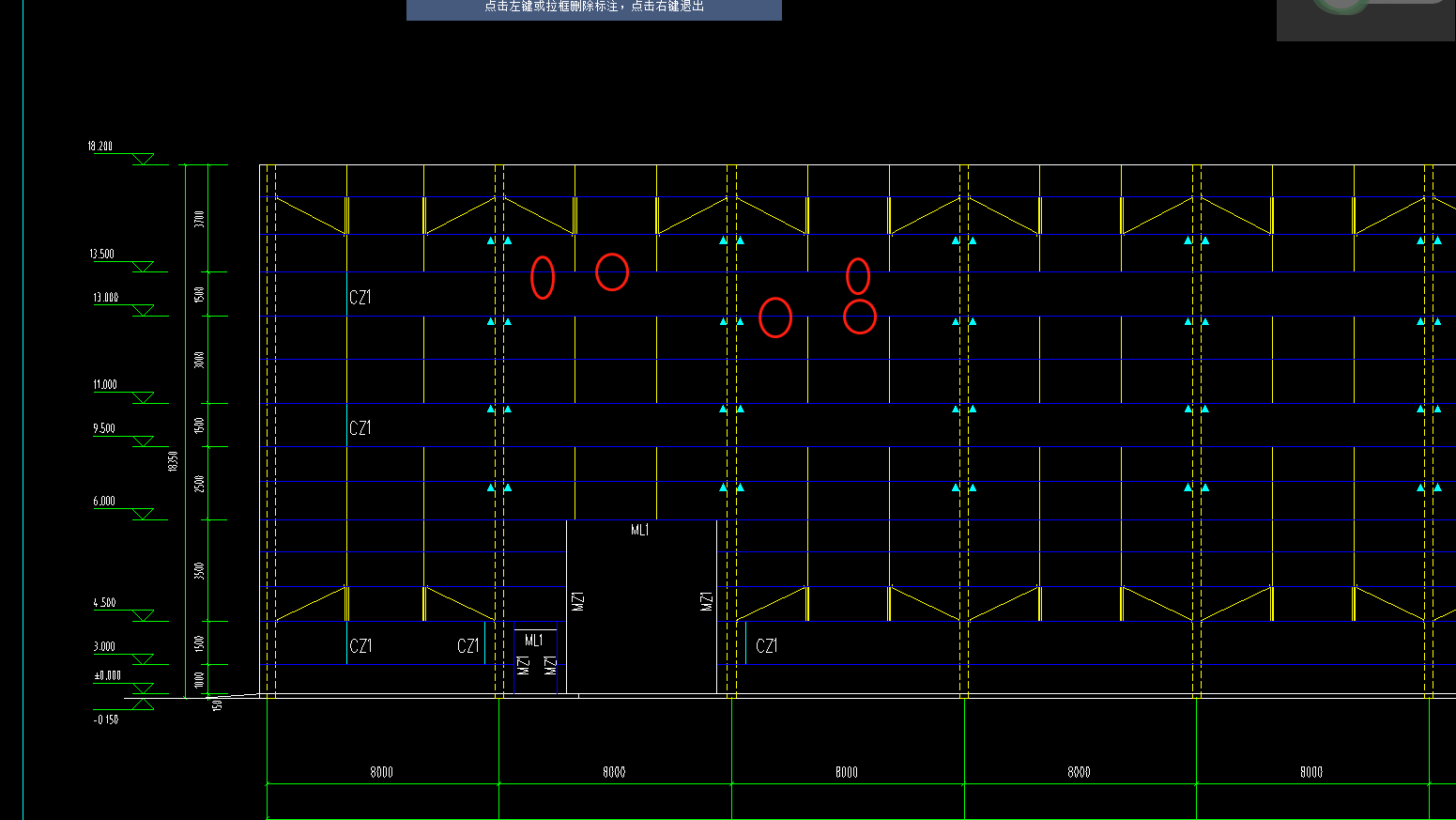The width and height of the screenshot is (1456, 820).
Task: Select the 13.500 elevation label
Action: 102,254
